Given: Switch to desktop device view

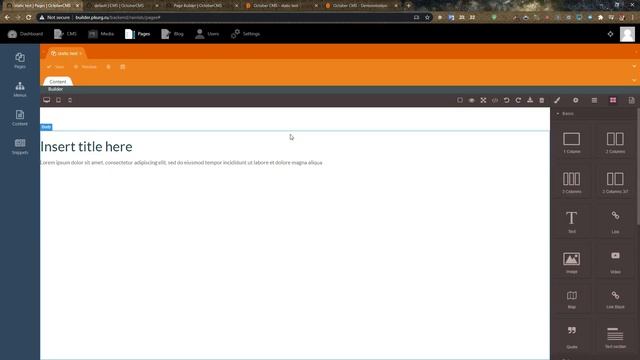Looking at the screenshot, I should [x=47, y=100].
